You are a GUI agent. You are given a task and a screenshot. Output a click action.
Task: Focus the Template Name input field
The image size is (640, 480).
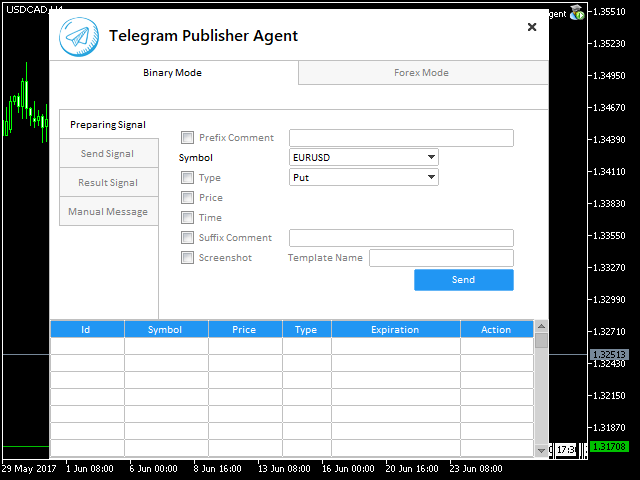click(x=441, y=258)
